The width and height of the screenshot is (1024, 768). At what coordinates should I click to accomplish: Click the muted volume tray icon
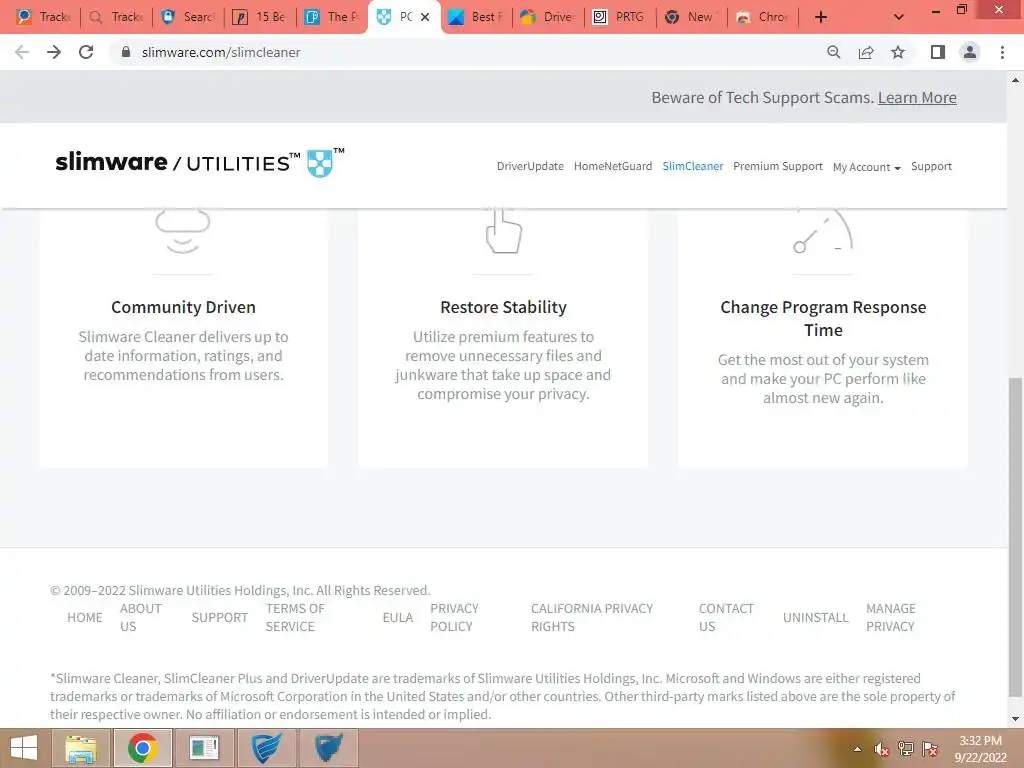click(x=882, y=748)
